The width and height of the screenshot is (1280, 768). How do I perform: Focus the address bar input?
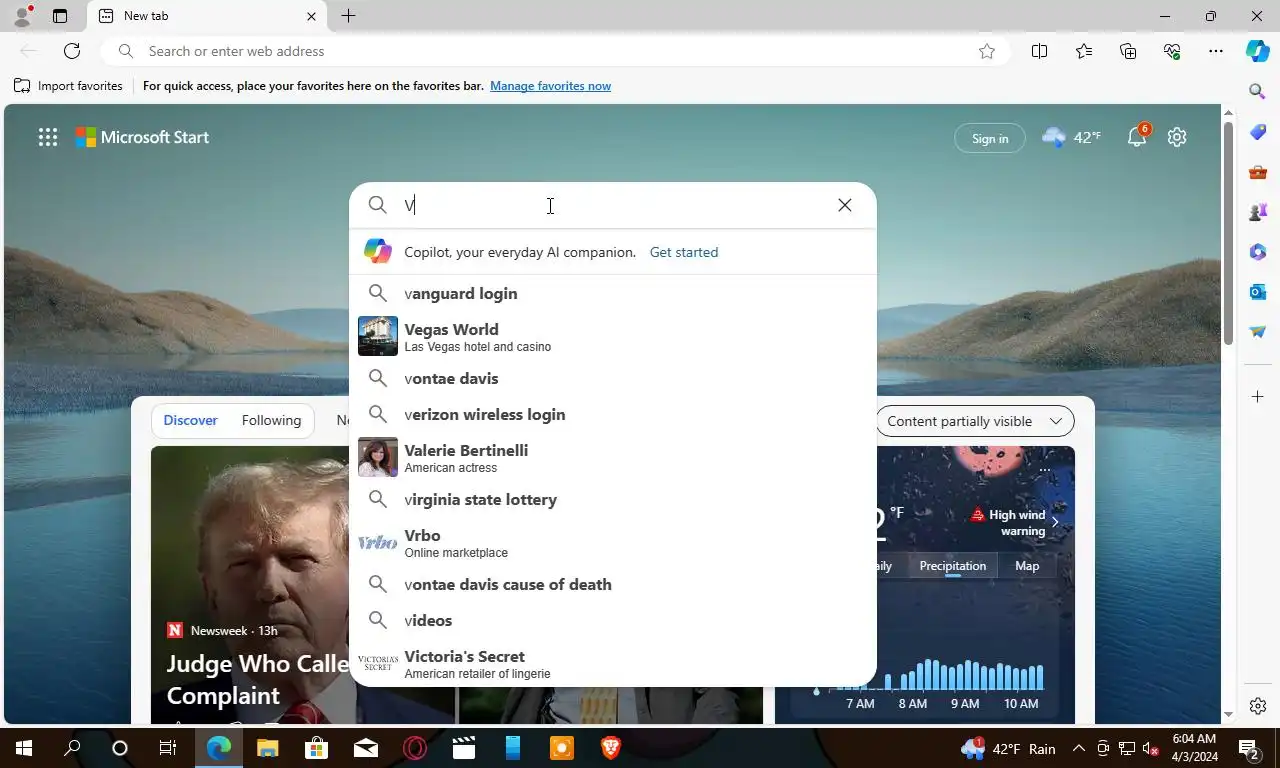[x=555, y=51]
